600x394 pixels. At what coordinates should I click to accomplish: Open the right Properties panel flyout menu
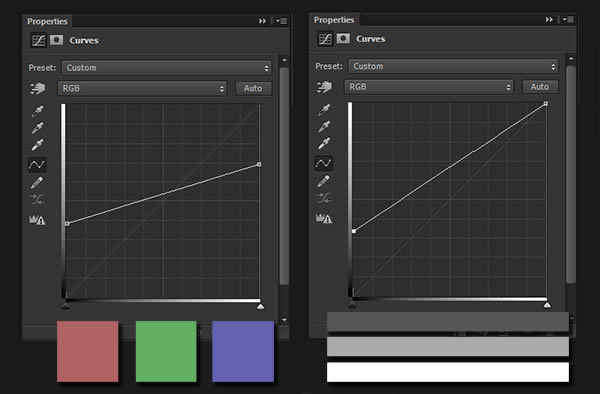[x=568, y=20]
